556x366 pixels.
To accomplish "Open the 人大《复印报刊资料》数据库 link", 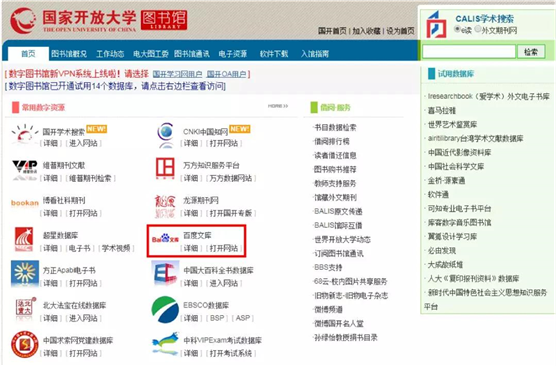I will pos(473,278).
